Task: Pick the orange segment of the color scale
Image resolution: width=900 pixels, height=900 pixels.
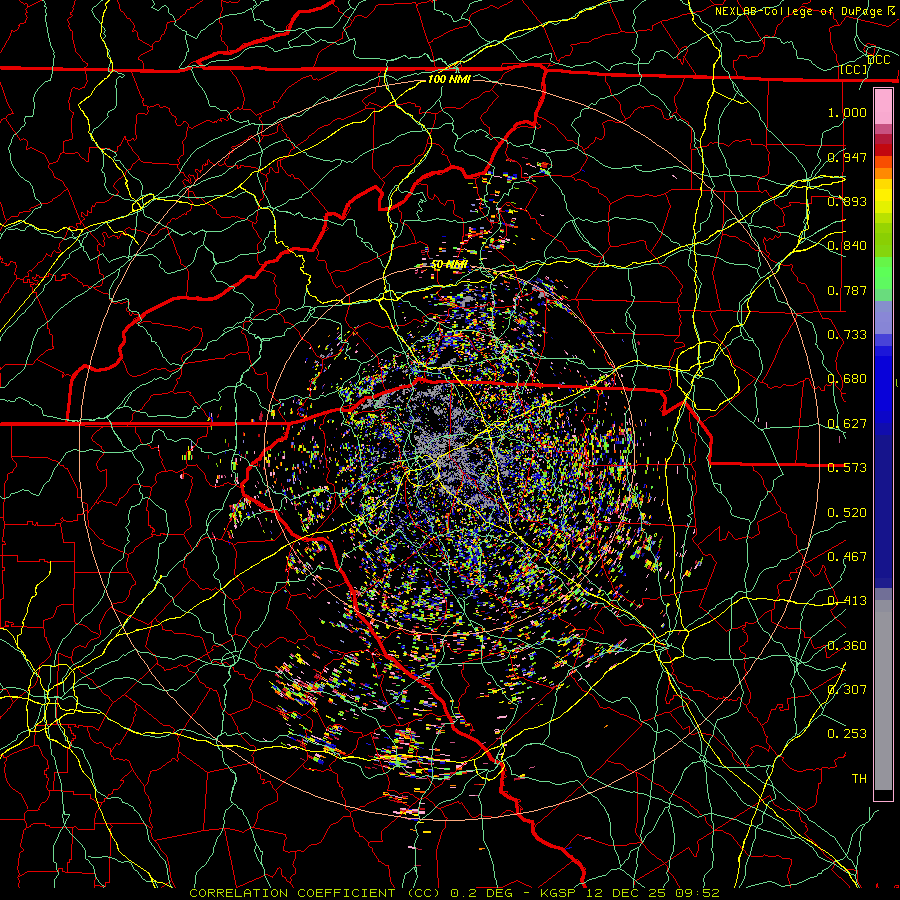Action: (883, 173)
